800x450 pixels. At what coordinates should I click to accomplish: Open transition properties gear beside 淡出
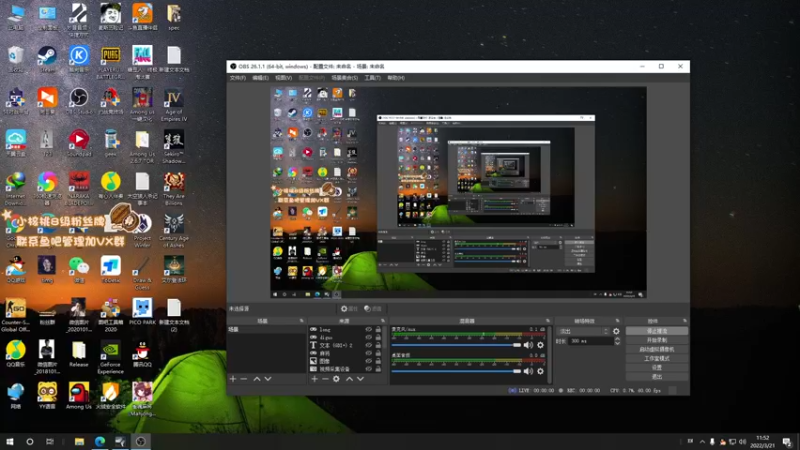point(616,331)
